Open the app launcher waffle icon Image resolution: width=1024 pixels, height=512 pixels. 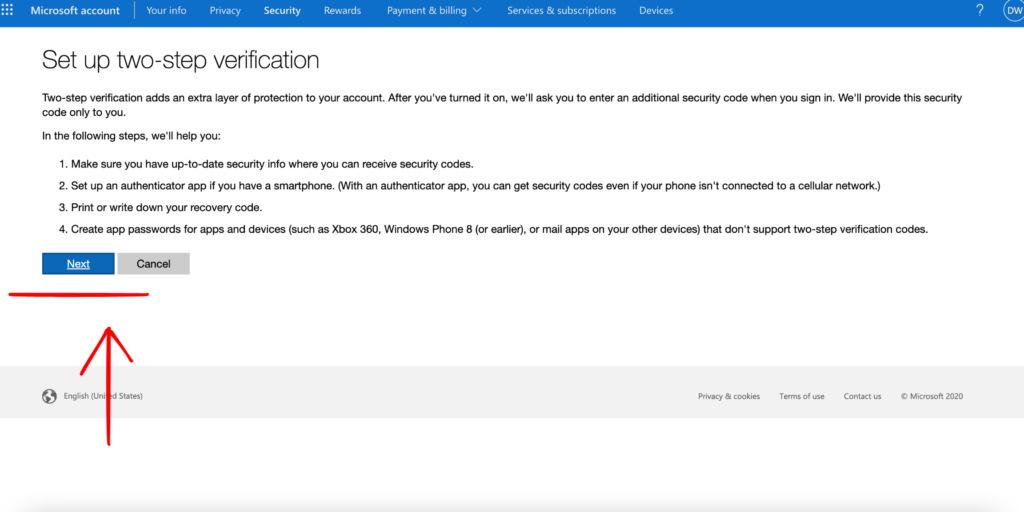click(x=9, y=10)
